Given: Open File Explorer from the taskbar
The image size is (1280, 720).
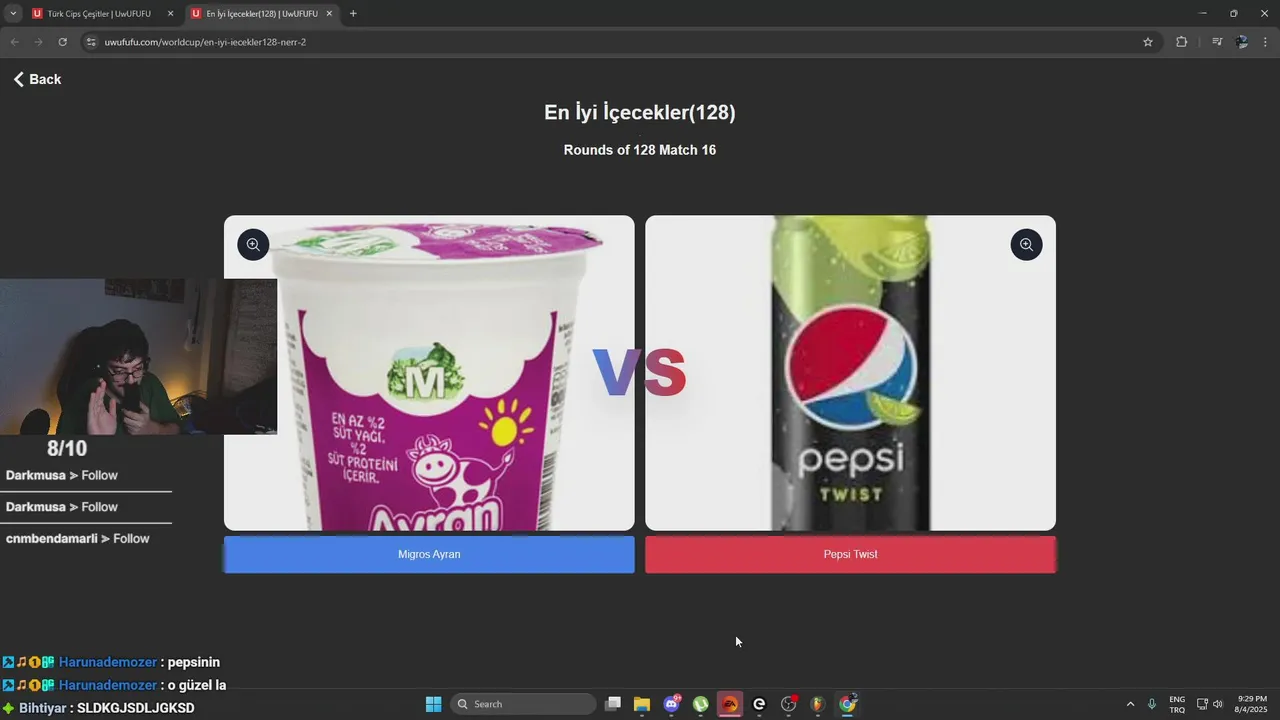Looking at the screenshot, I should pos(642,704).
